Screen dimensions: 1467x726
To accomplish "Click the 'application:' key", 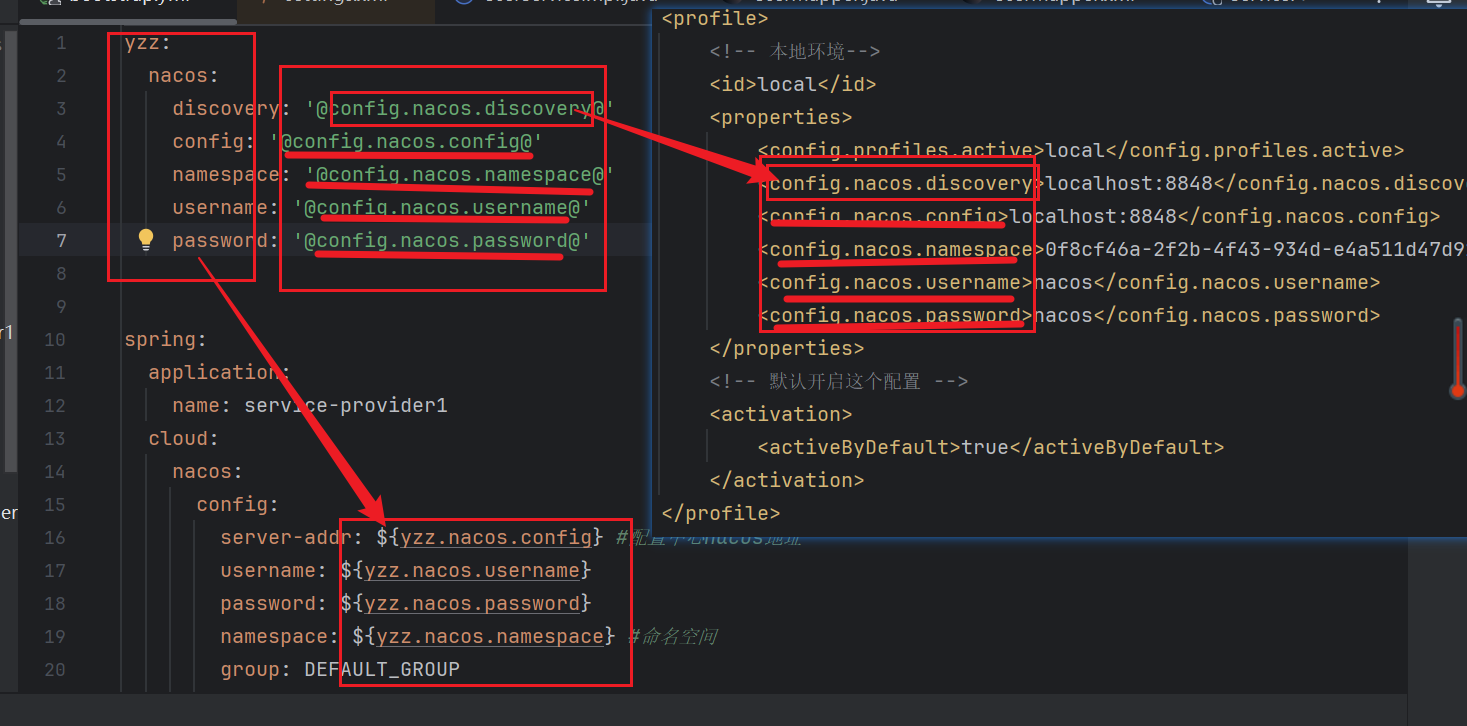I will pyautogui.click(x=220, y=373).
